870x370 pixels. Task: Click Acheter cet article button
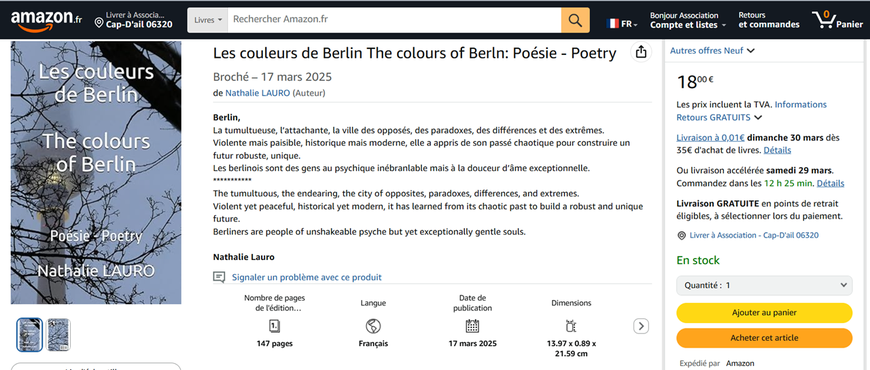pos(764,338)
